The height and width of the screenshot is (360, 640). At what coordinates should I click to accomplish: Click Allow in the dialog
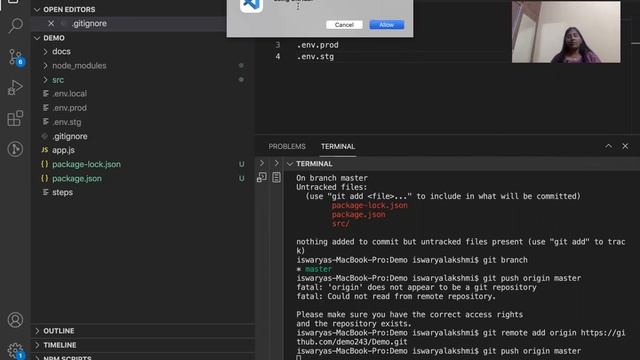pyautogui.click(x=387, y=24)
